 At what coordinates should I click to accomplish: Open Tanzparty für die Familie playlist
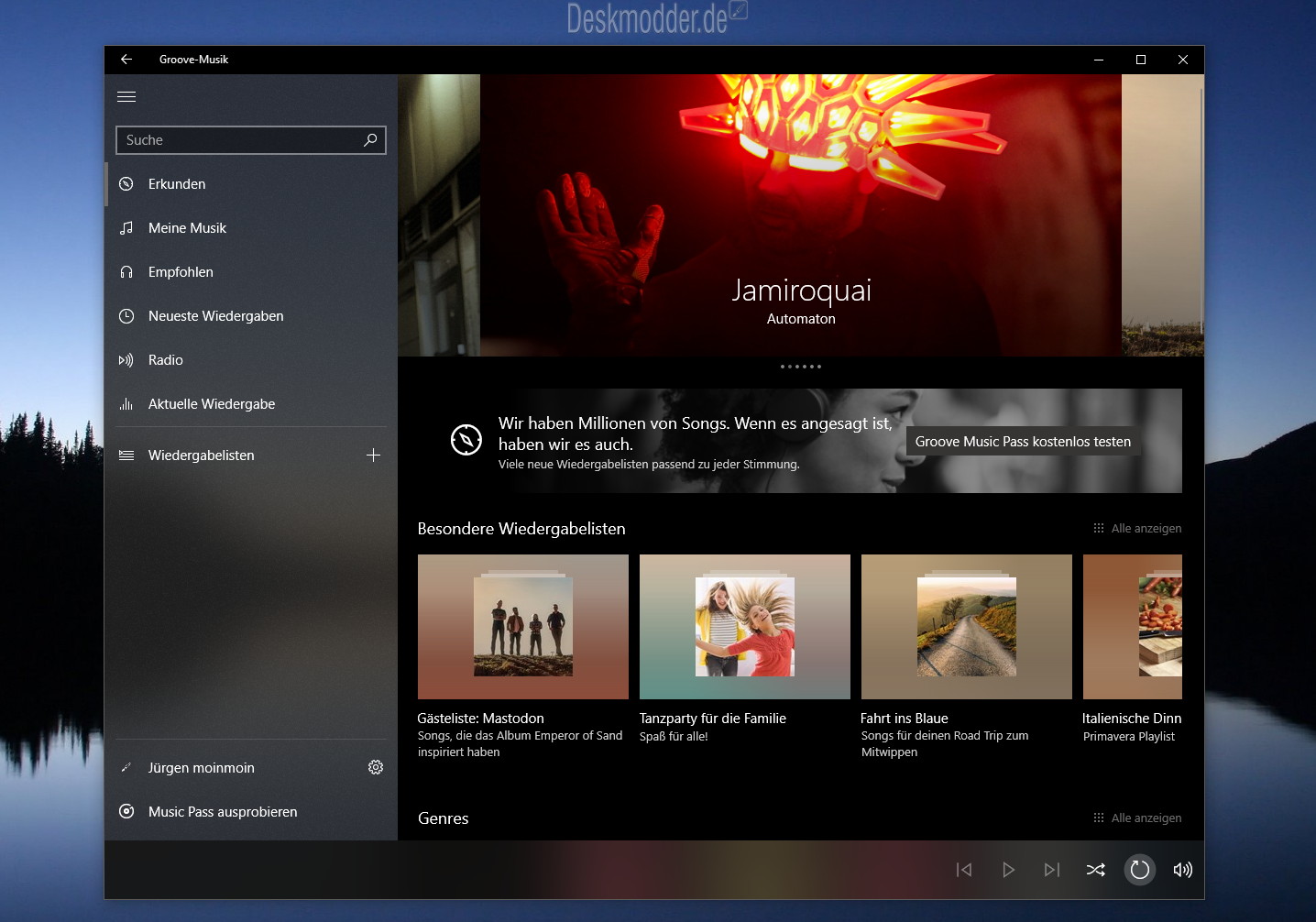(745, 627)
